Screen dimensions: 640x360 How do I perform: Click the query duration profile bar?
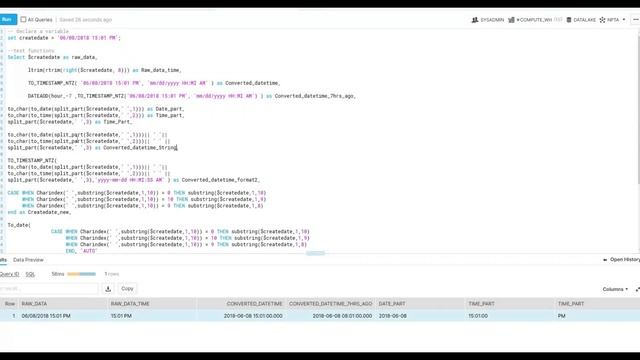click(x=82, y=274)
